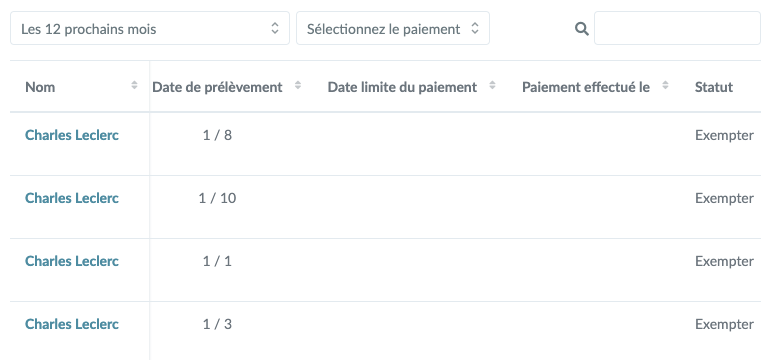Open Charles Leclerc link in 1 / 10 row
769x360 pixels.
[72, 198]
